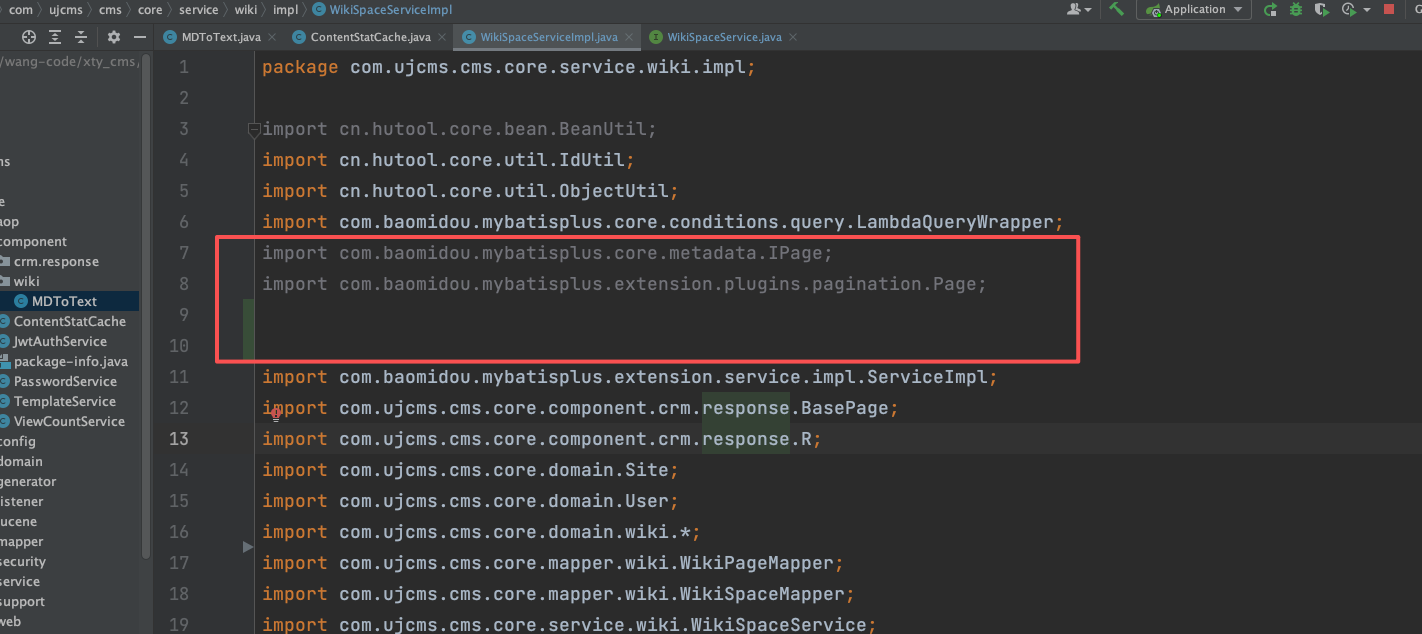Select the support package in project tree

click(22, 601)
